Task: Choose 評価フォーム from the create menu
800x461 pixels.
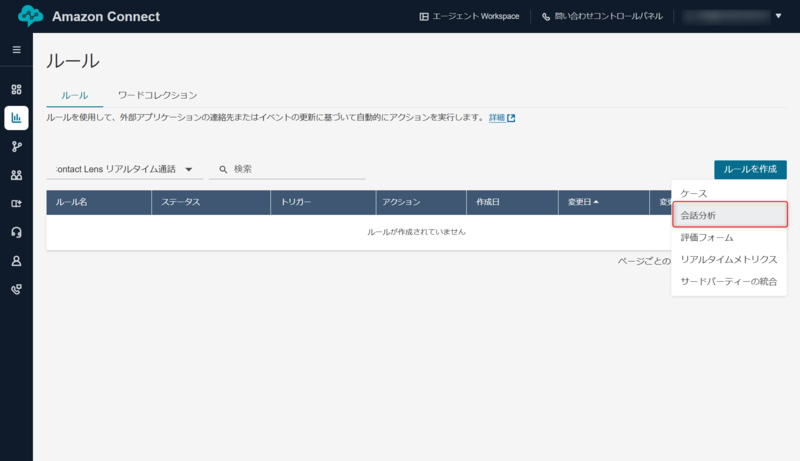Action: click(729, 237)
